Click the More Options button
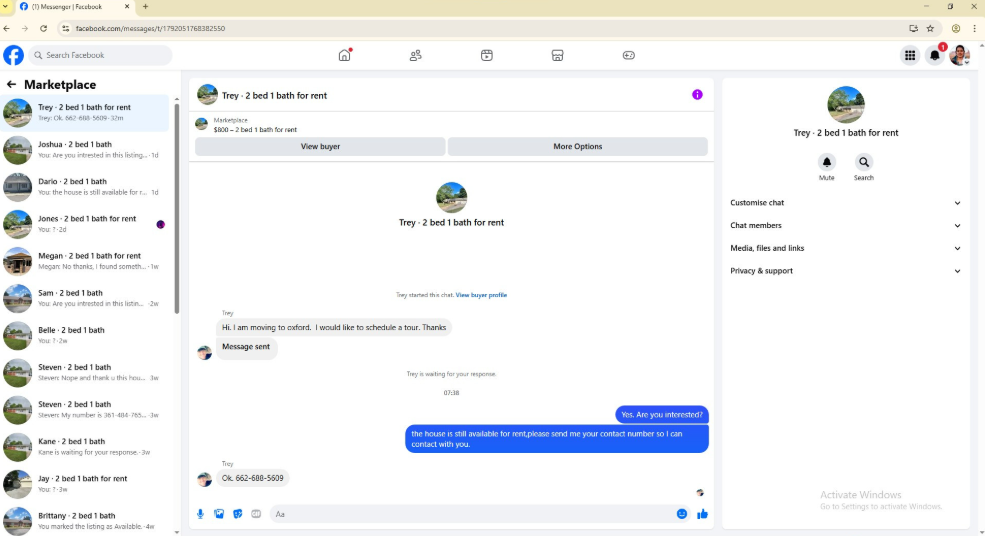 pyautogui.click(x=577, y=146)
